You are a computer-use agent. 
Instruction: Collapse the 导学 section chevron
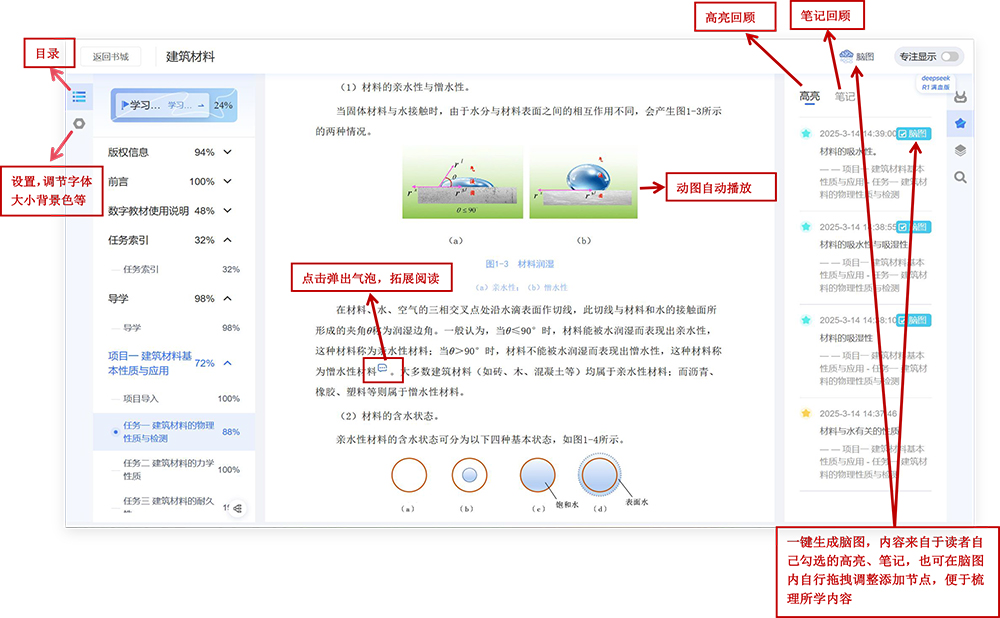coord(228,298)
